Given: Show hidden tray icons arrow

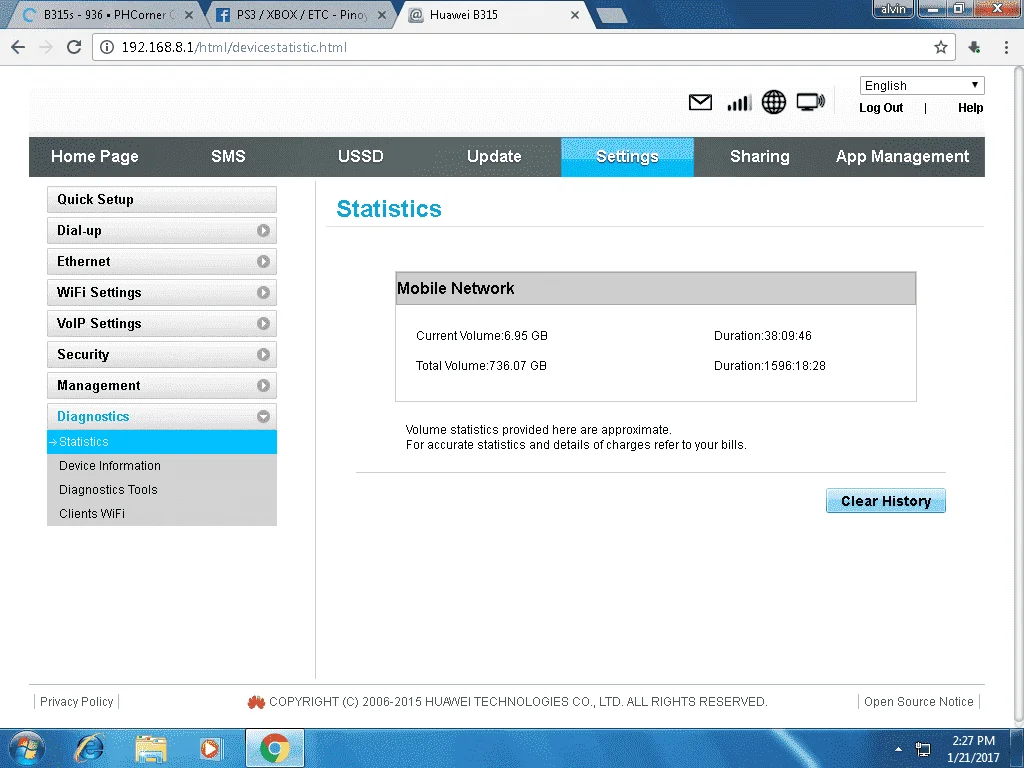Looking at the screenshot, I should (x=899, y=749).
